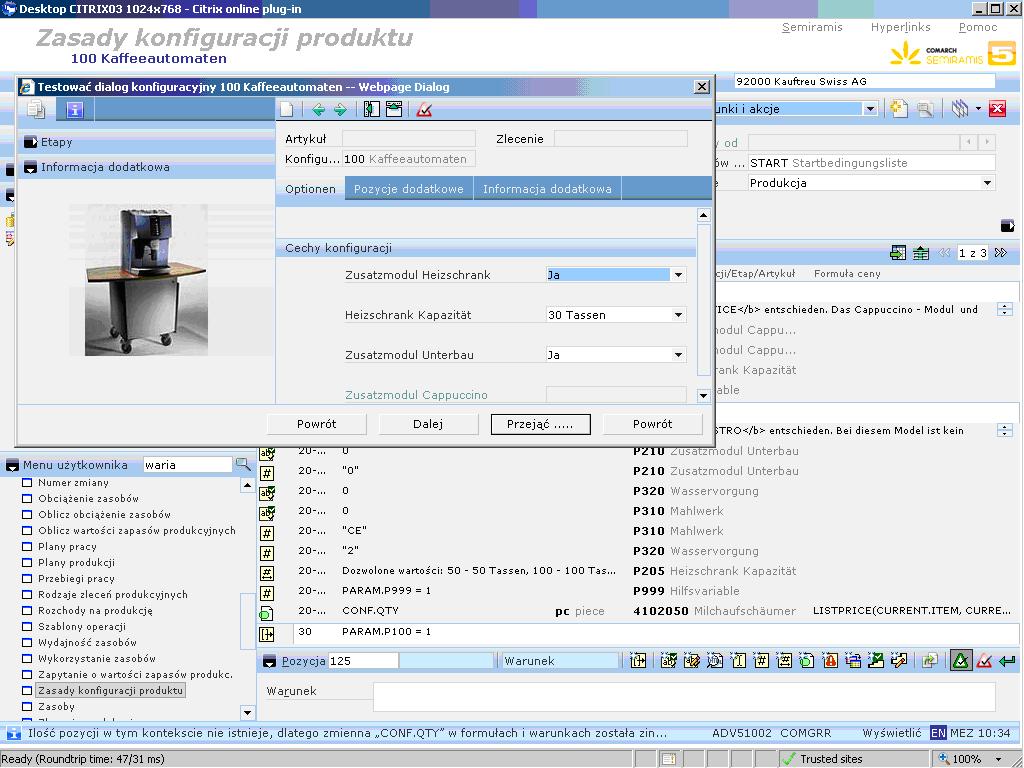Click the green forward arrow in dialog toolbar
Viewport: 1024px width, 768px height.
click(340, 110)
